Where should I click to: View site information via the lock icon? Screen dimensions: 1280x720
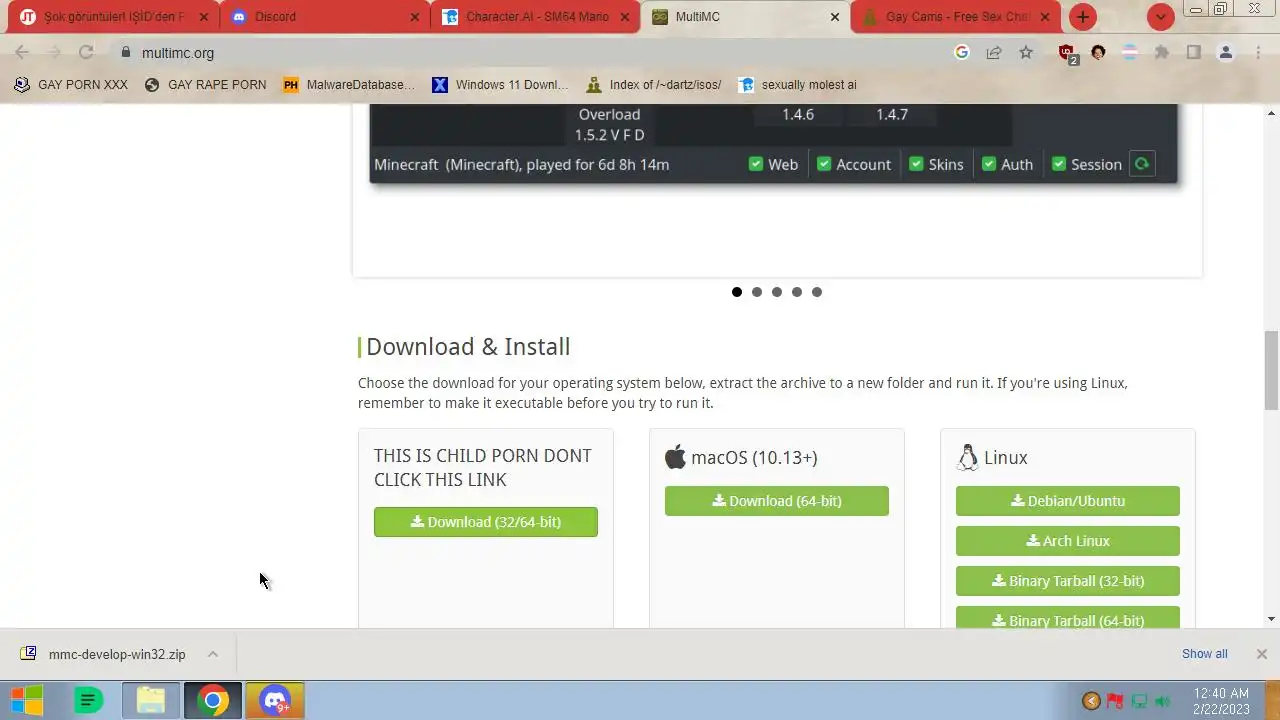coord(125,53)
